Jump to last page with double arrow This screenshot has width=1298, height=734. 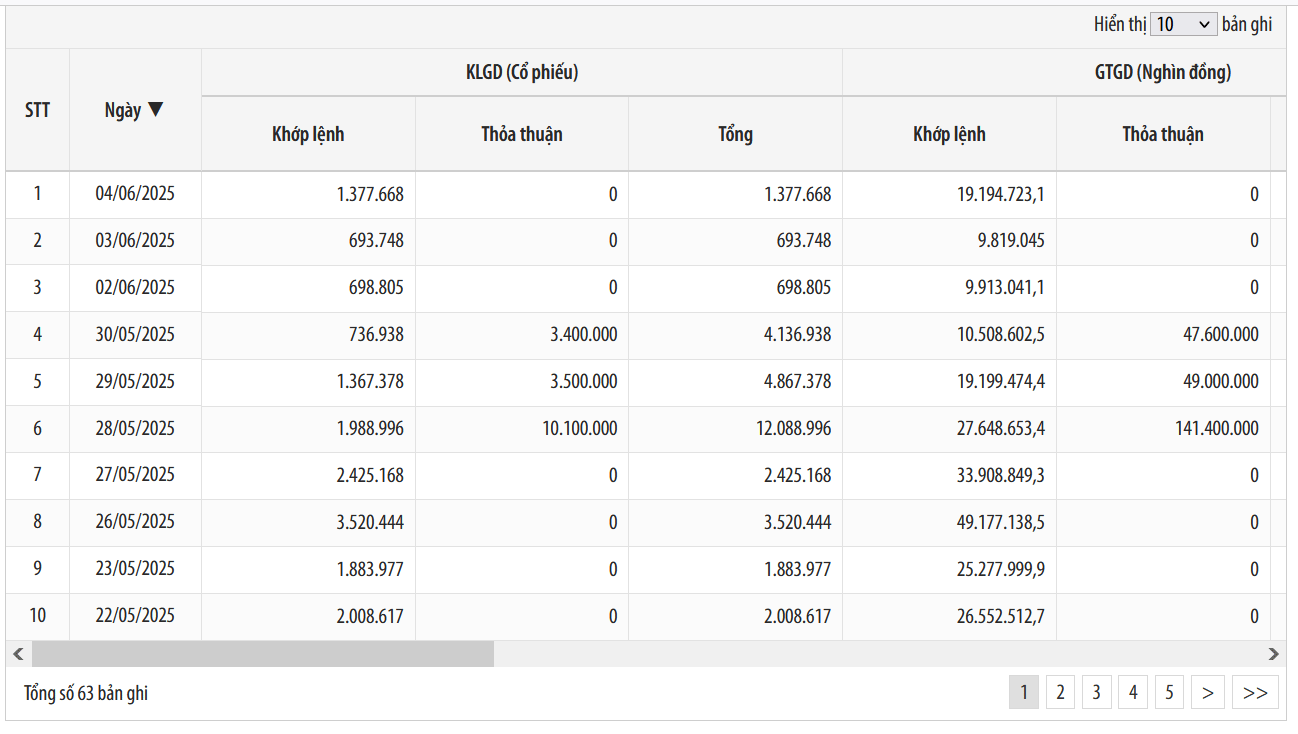tap(1255, 692)
